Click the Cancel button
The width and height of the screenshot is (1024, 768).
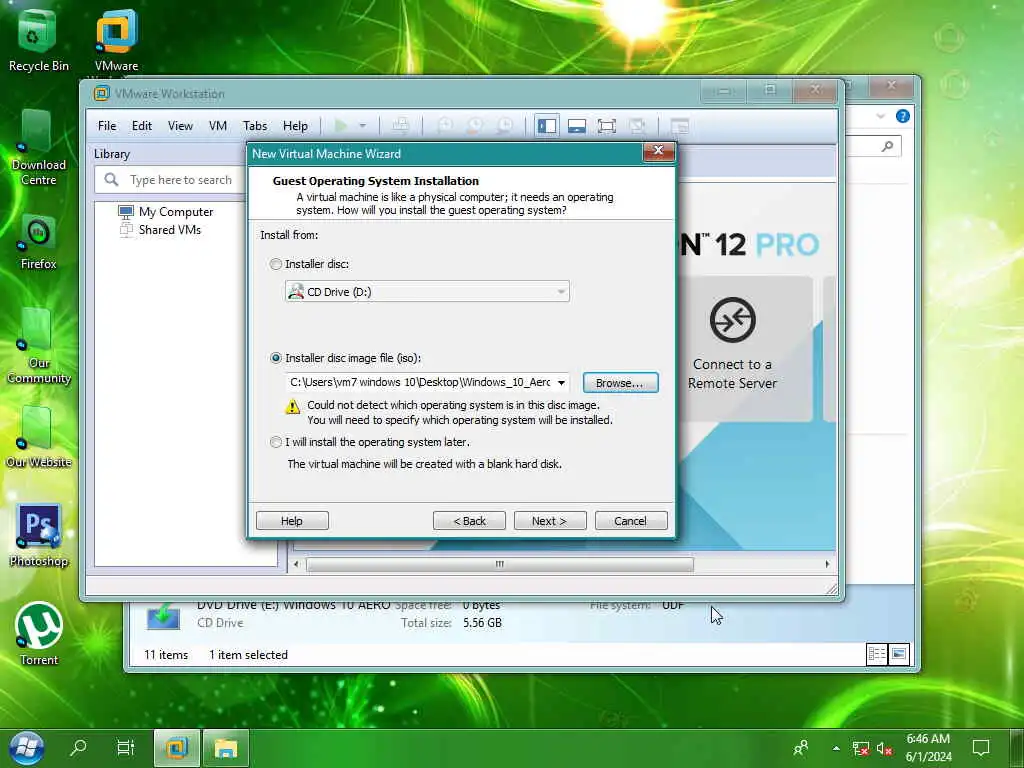tap(631, 520)
